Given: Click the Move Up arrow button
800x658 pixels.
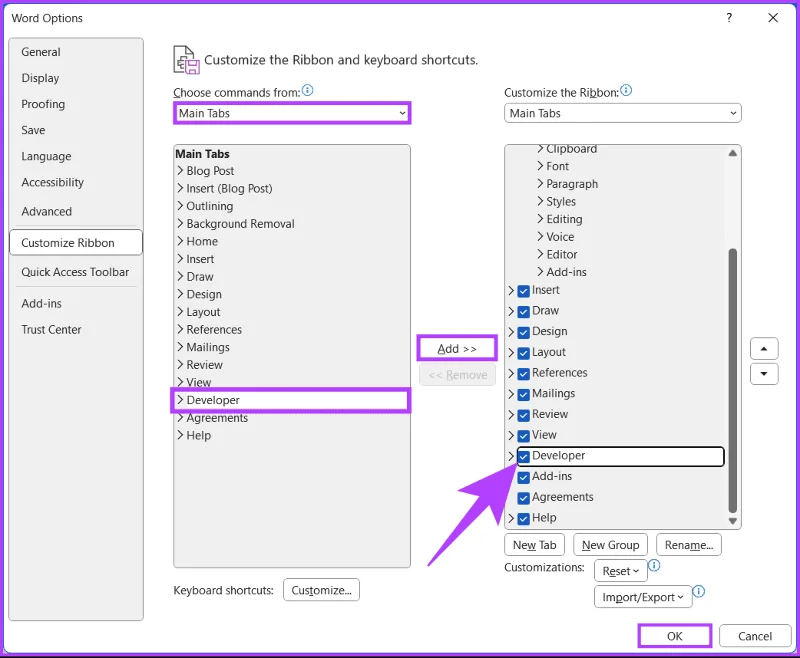Looking at the screenshot, I should tap(764, 349).
